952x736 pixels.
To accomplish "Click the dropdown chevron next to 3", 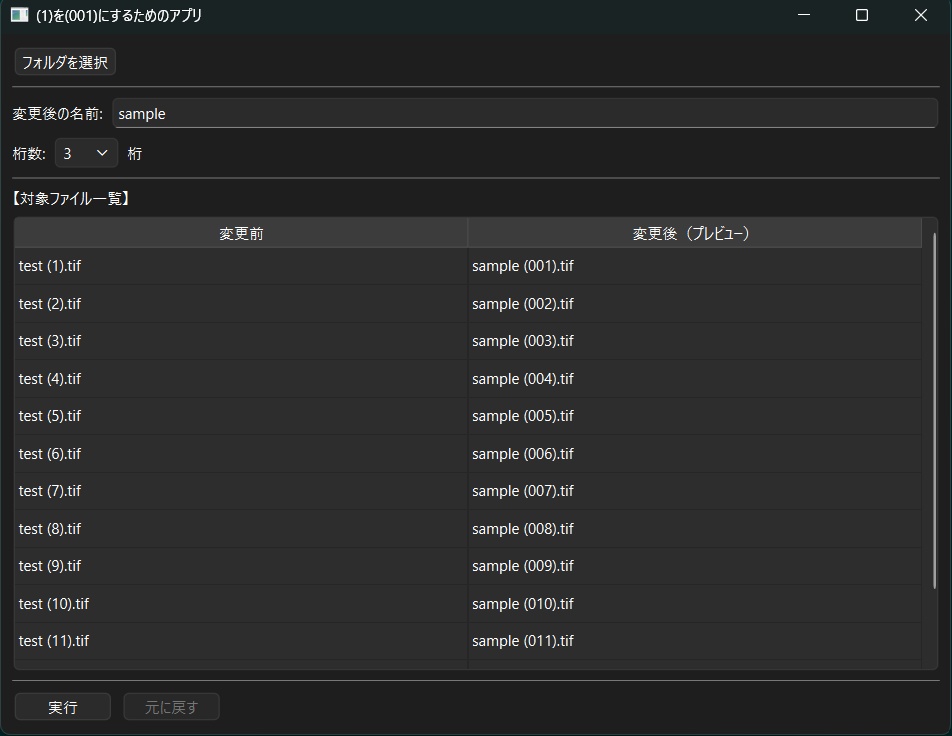I will (102, 153).
